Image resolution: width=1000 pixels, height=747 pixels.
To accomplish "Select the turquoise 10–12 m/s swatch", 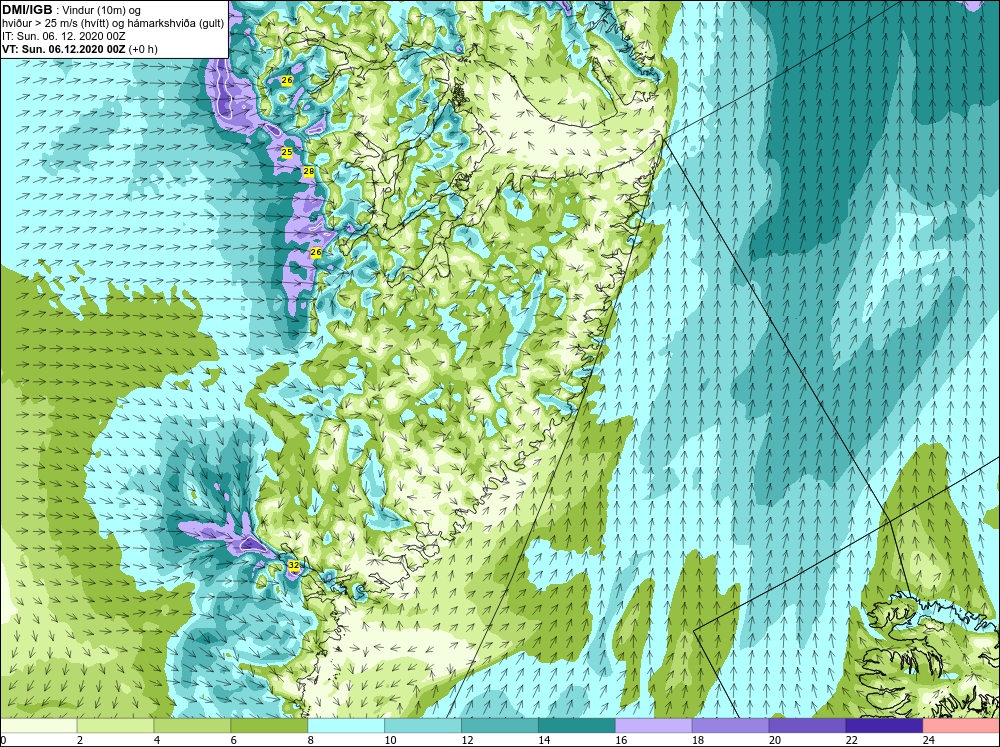I will click(423, 726).
